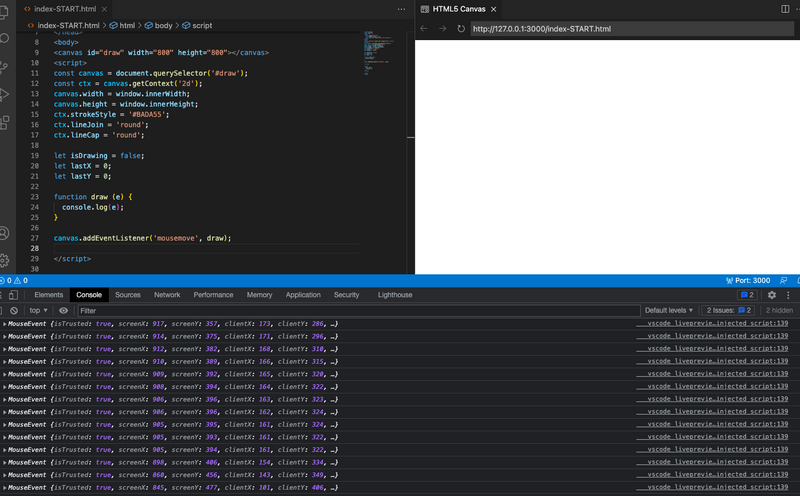This screenshot has width=800, height=496.
Task: Open the 'top' JavaScript context dropdown
Action: coord(39,311)
